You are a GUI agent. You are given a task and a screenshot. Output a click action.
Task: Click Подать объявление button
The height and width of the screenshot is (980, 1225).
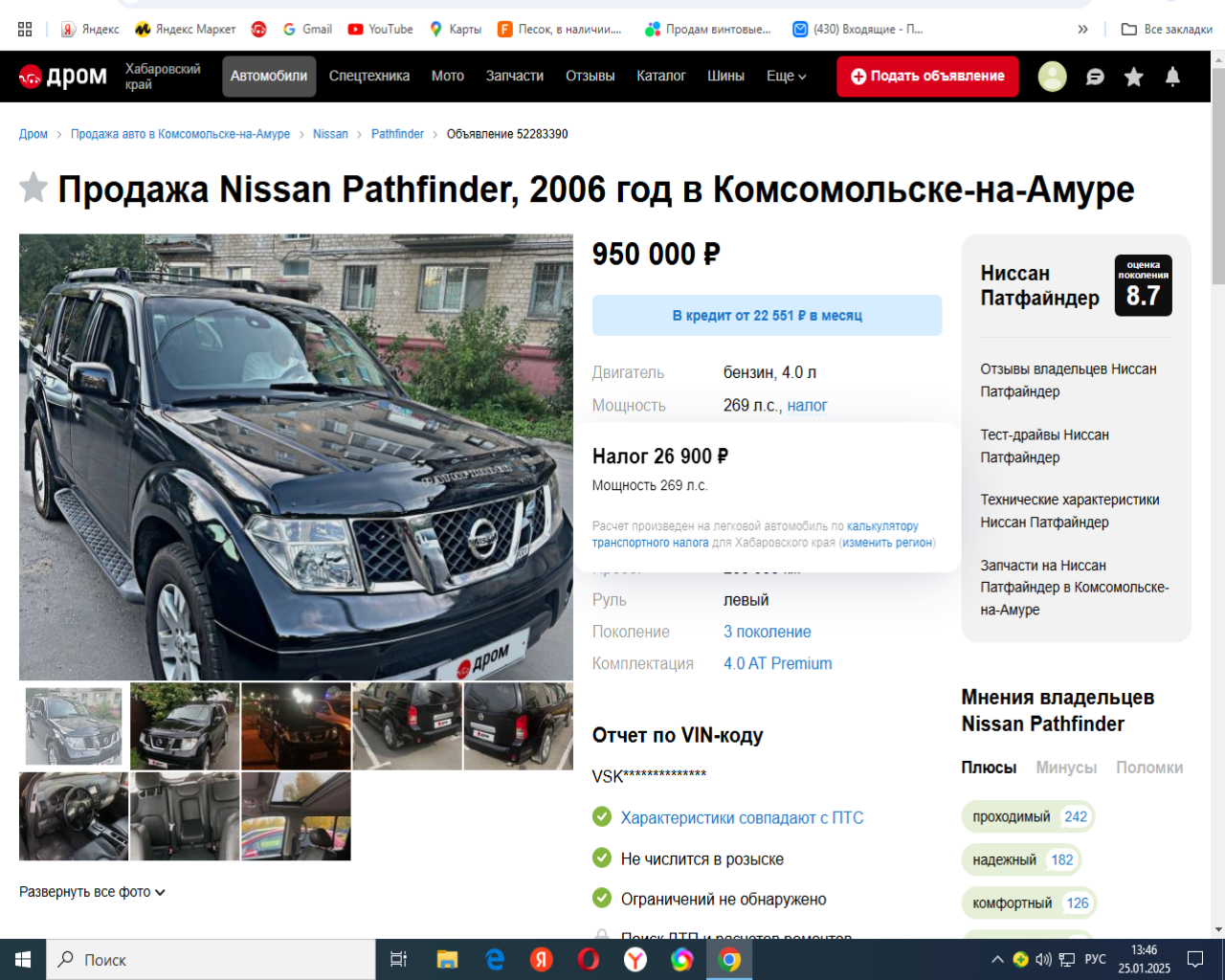[927, 77]
